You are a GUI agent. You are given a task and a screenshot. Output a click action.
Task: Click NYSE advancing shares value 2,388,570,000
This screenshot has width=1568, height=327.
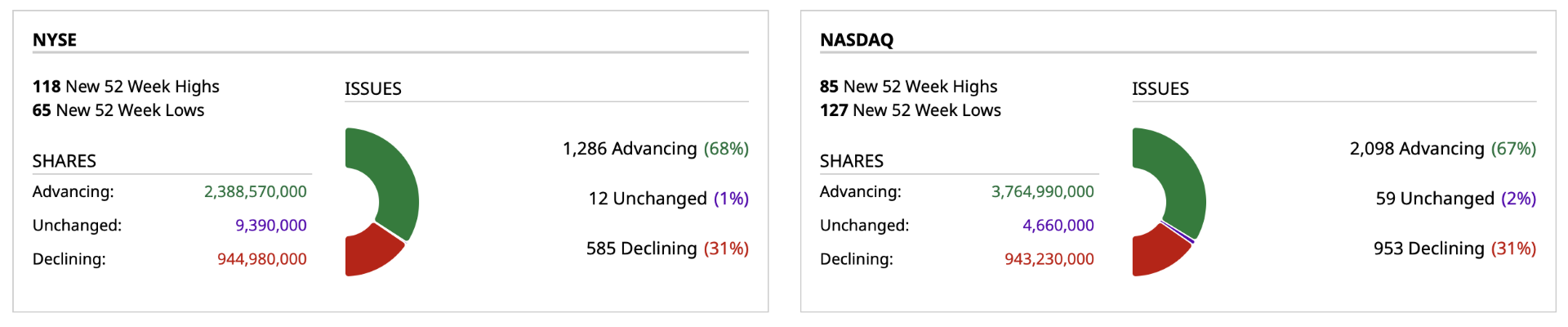click(x=255, y=191)
